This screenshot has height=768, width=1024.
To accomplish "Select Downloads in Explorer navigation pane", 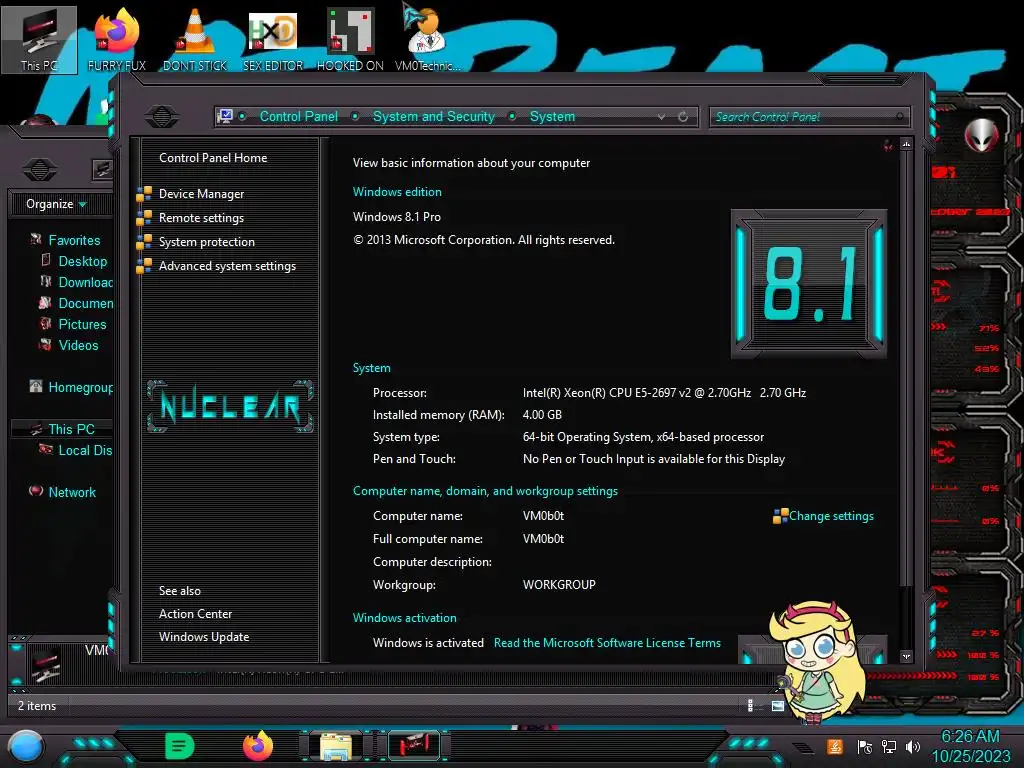I will click(x=85, y=282).
